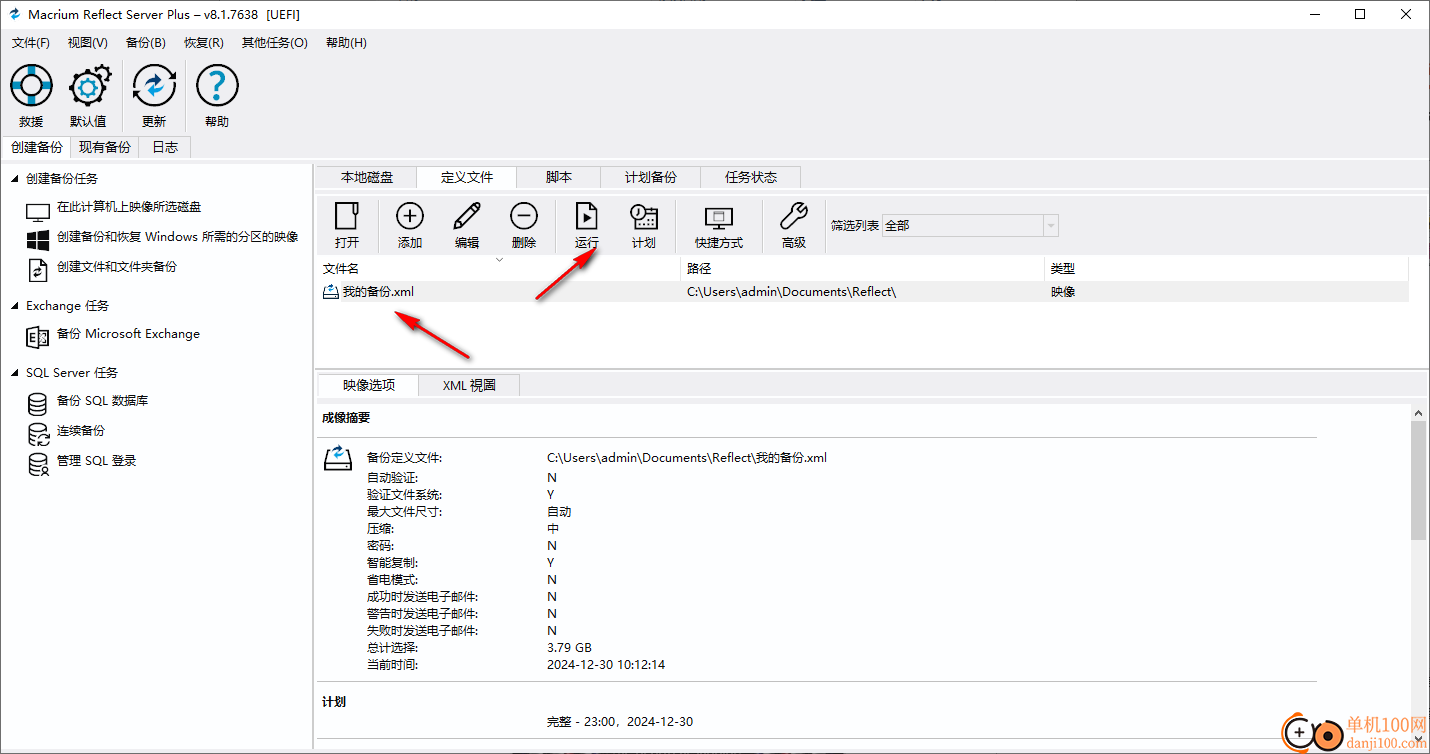Click the Windows logo icon for partition backup
The height and width of the screenshot is (754, 1430).
tap(38, 240)
